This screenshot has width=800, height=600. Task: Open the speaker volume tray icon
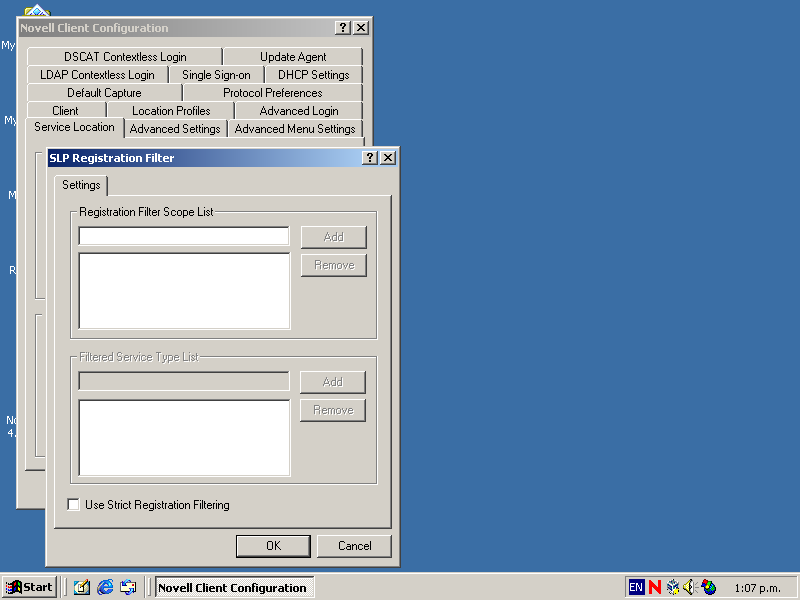[689, 587]
